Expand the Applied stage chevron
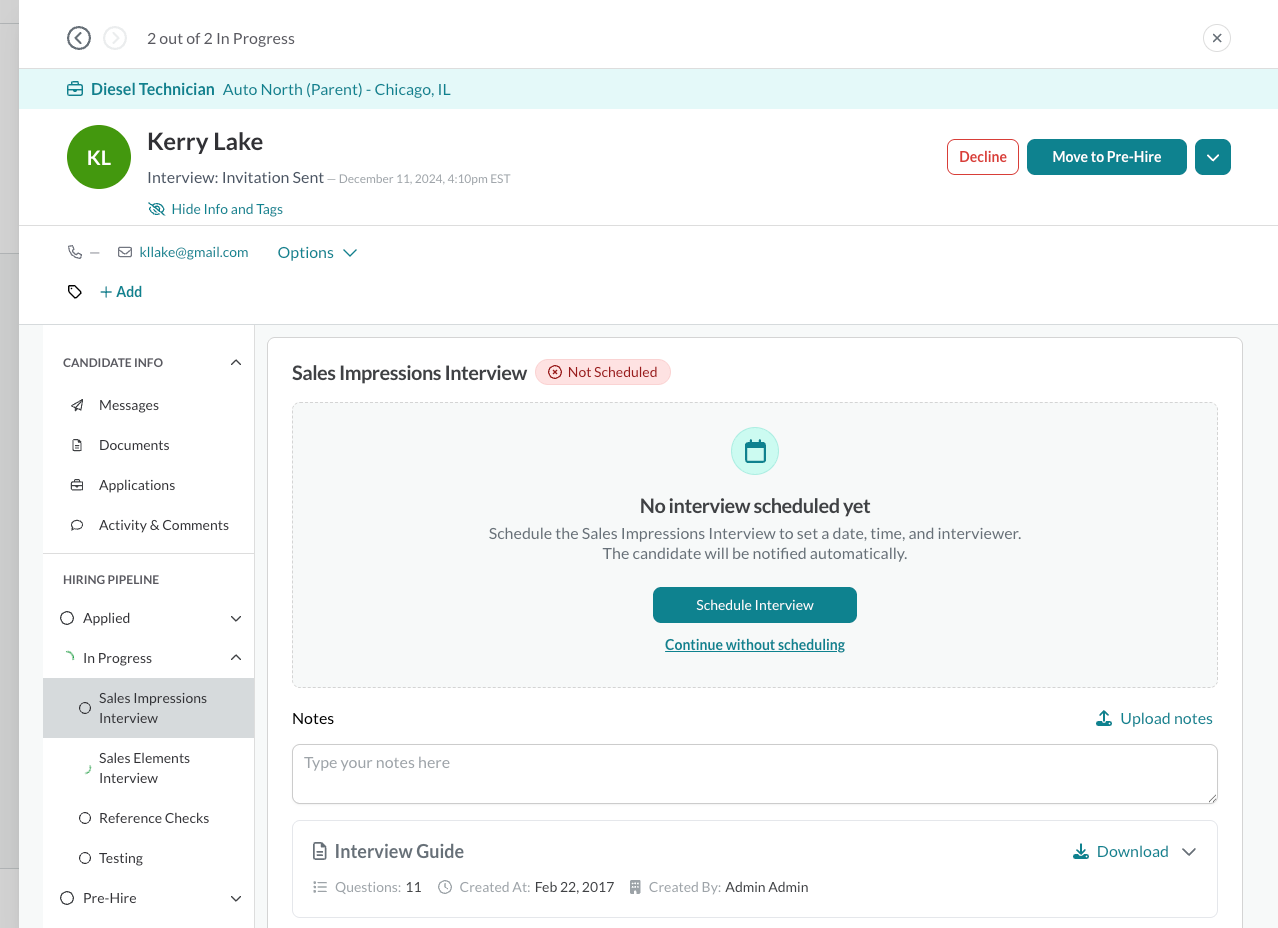The height and width of the screenshot is (928, 1278). point(236,618)
